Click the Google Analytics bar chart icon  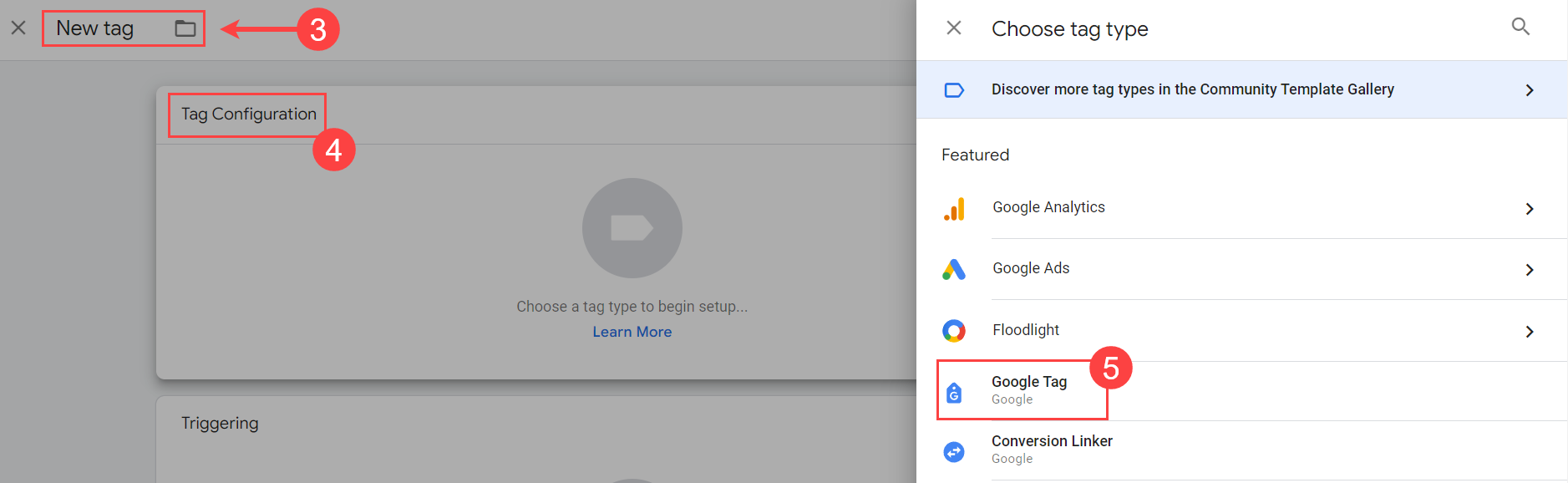(x=954, y=208)
